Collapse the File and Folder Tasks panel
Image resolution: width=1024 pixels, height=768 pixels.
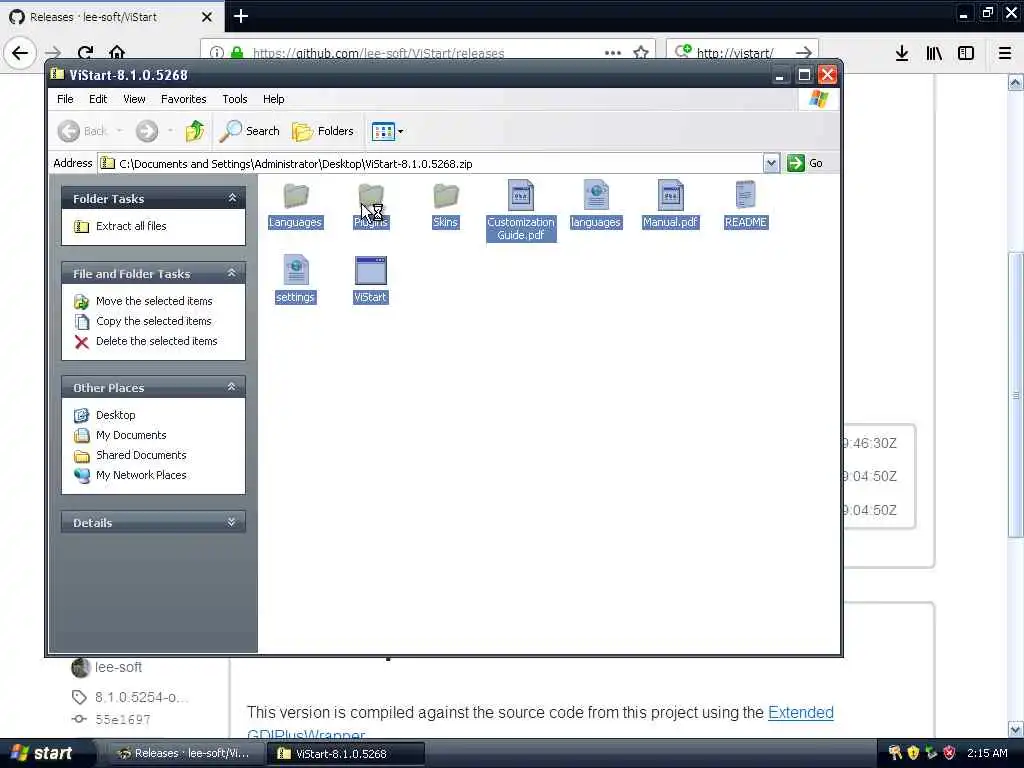coord(232,273)
